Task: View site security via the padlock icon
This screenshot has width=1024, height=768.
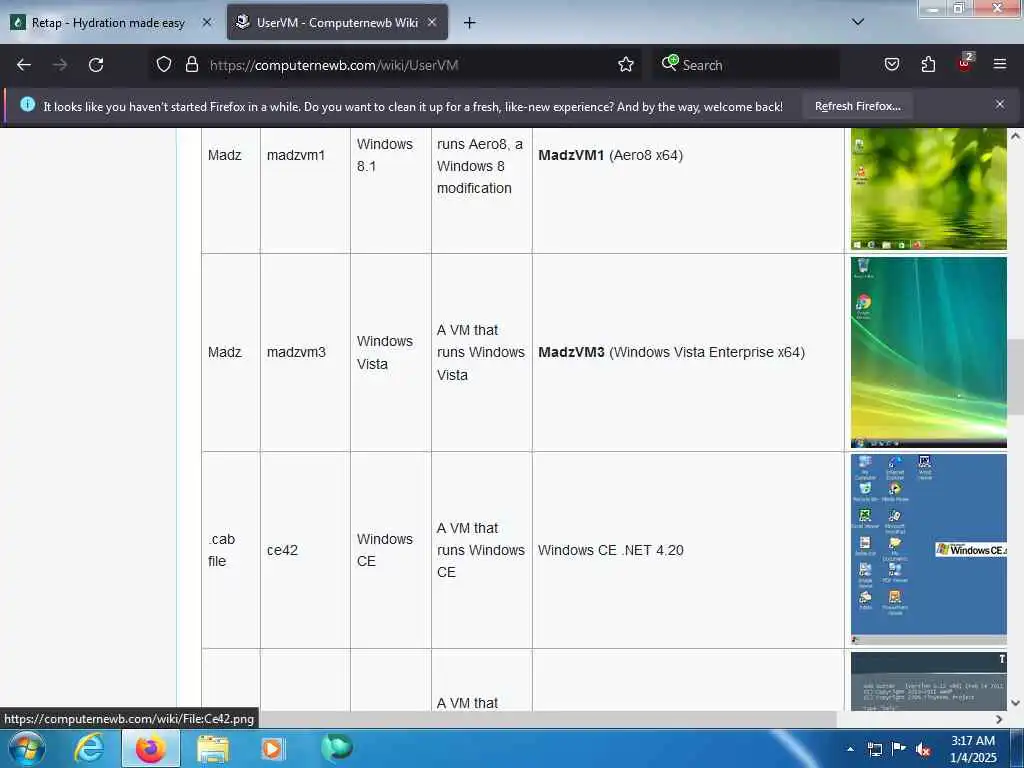Action: click(191, 65)
